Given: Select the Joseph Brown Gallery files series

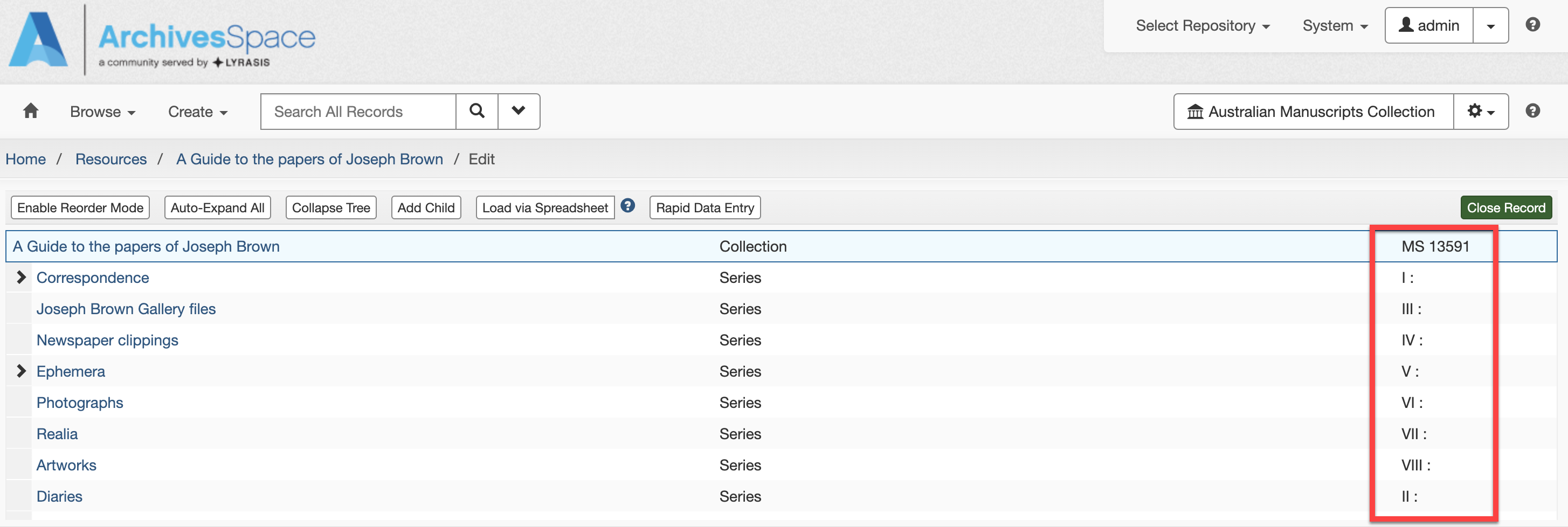Looking at the screenshot, I should pos(126,309).
